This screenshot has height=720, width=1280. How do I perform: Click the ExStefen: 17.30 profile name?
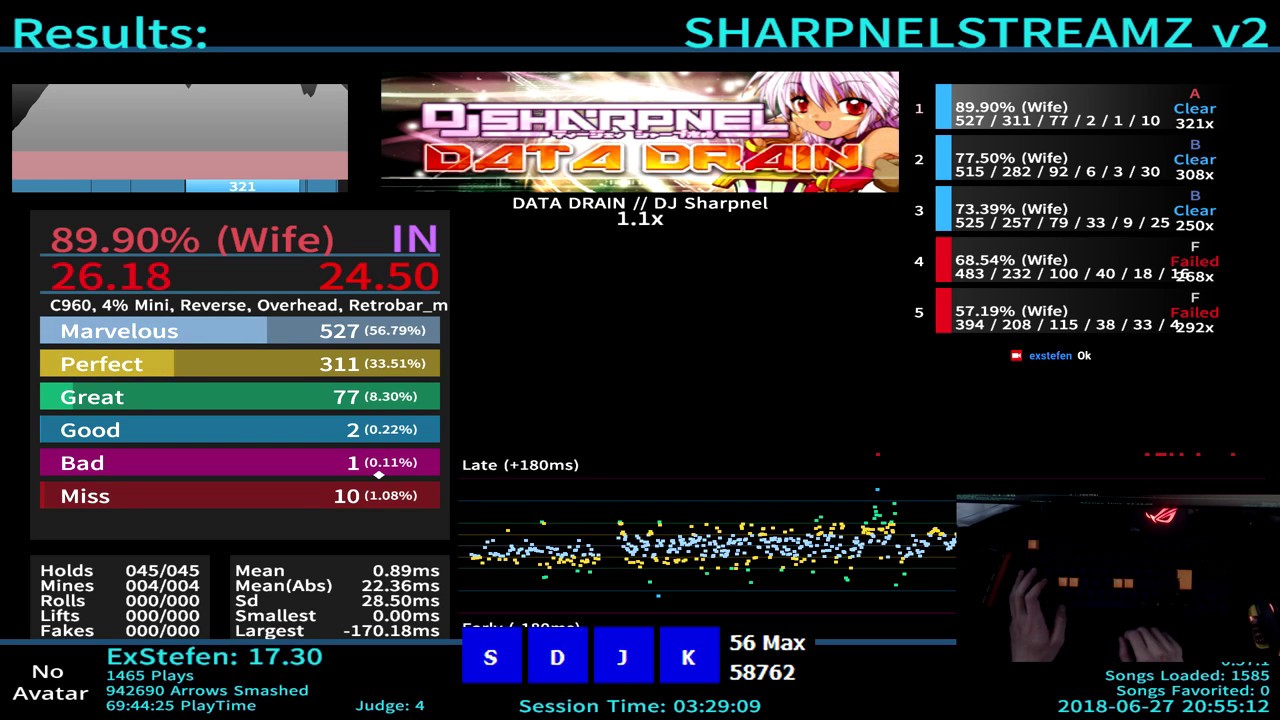coord(214,657)
